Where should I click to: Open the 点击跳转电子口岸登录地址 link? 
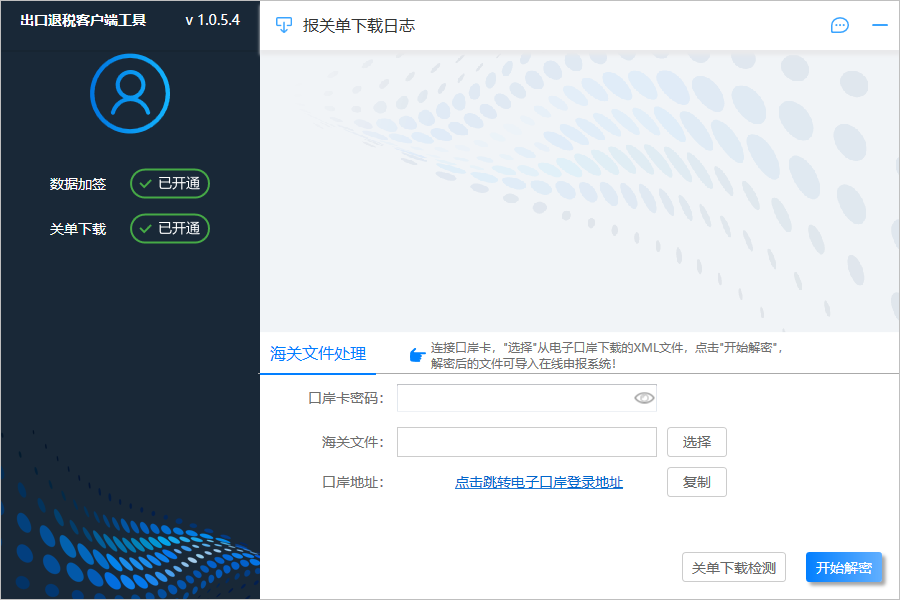538,482
